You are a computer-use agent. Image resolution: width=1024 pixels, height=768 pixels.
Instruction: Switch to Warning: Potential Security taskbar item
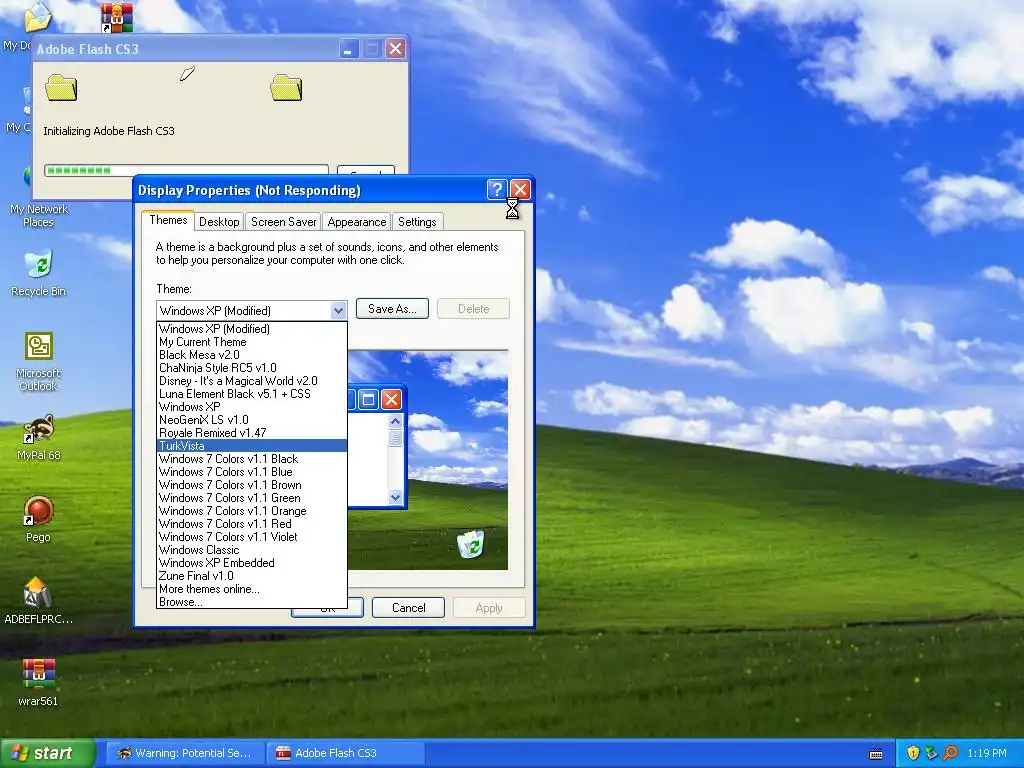(185, 753)
